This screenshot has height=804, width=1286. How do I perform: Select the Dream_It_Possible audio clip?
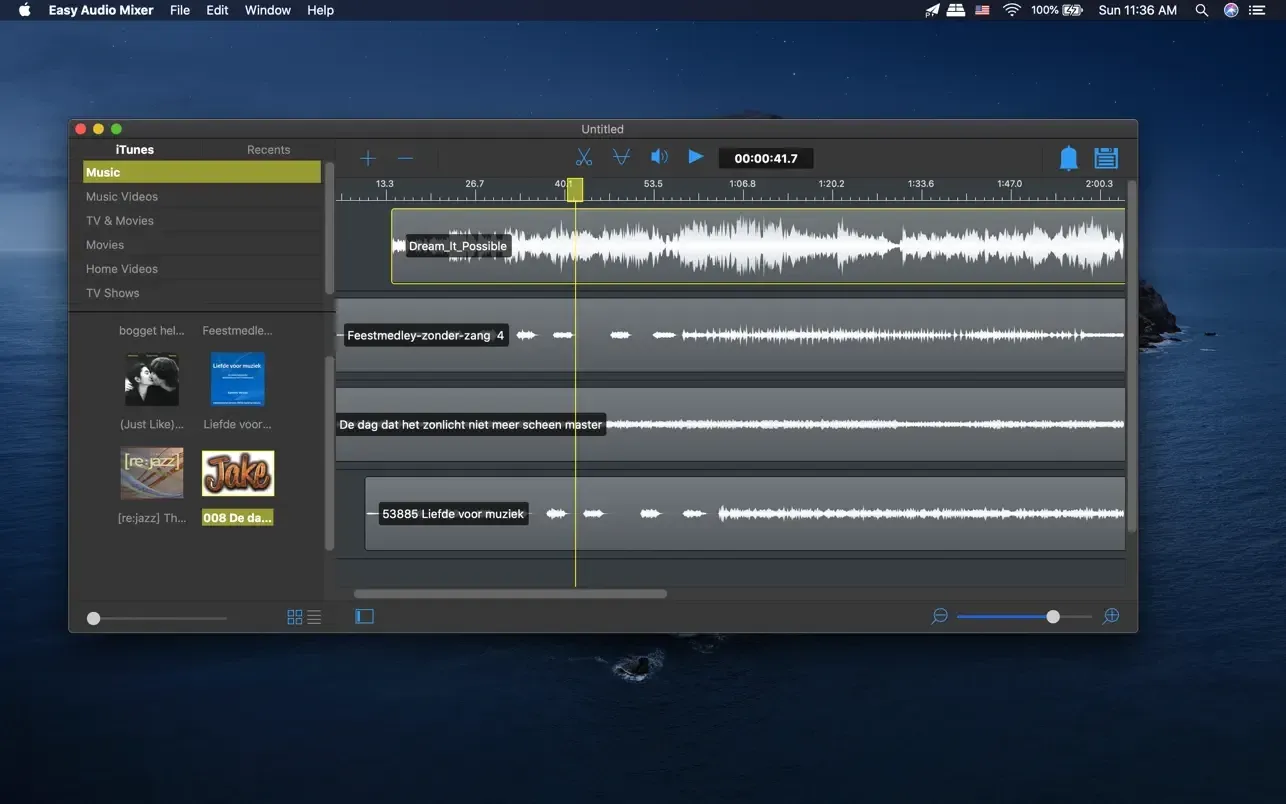456,245
